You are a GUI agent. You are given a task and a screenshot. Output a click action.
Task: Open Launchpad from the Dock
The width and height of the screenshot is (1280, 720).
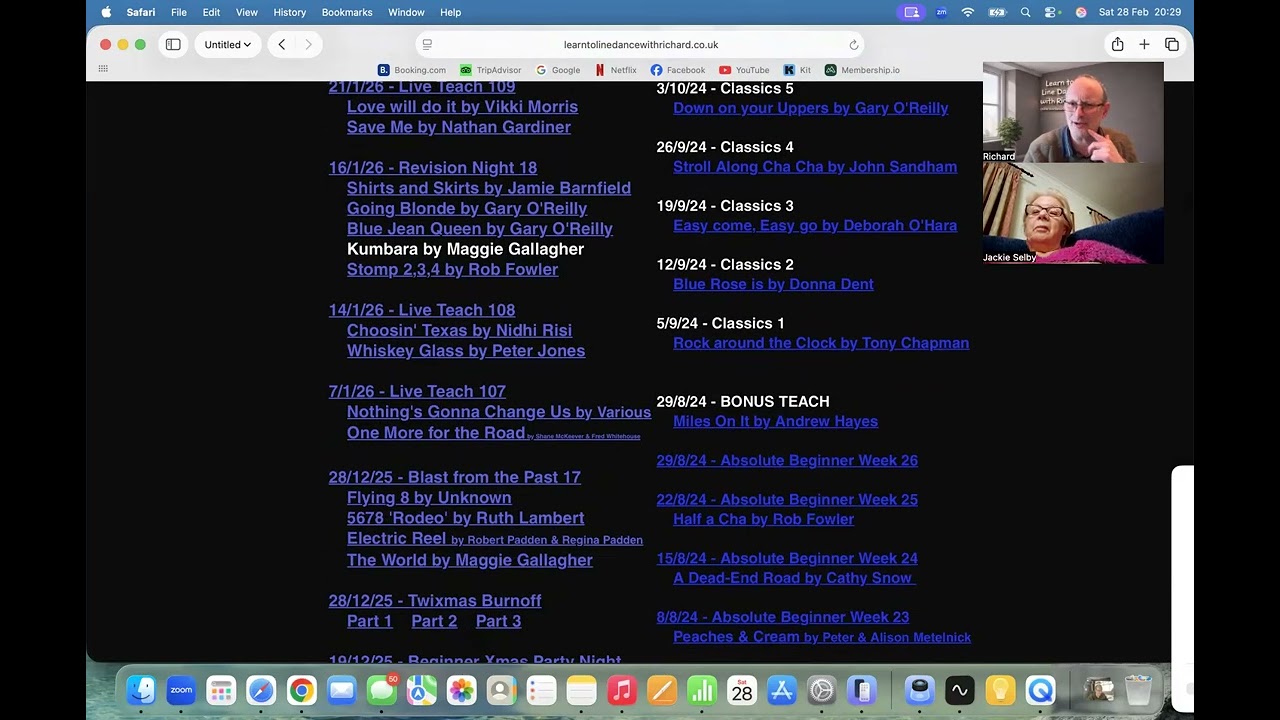click(x=221, y=690)
